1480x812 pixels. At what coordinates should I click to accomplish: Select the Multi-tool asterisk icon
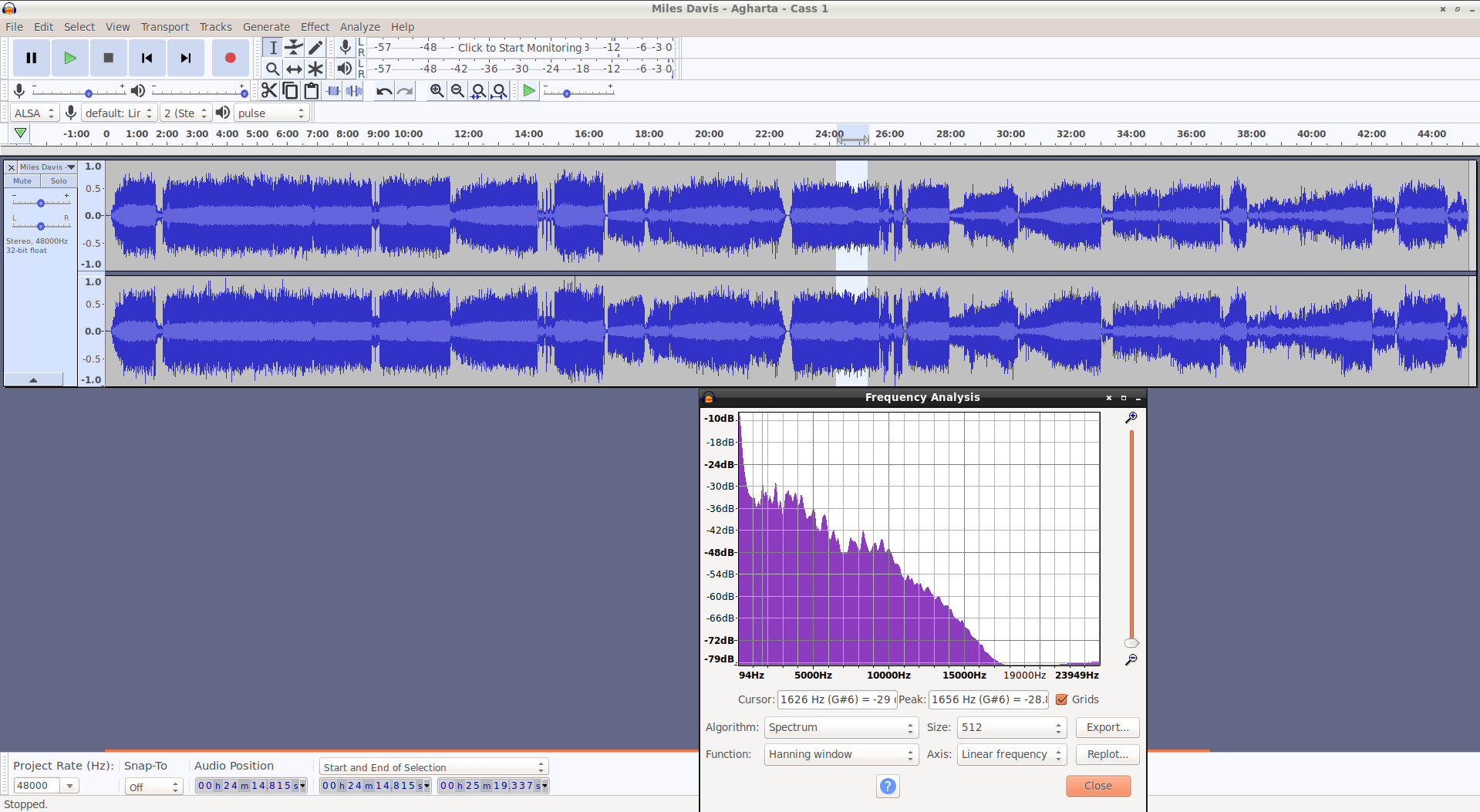click(x=315, y=69)
